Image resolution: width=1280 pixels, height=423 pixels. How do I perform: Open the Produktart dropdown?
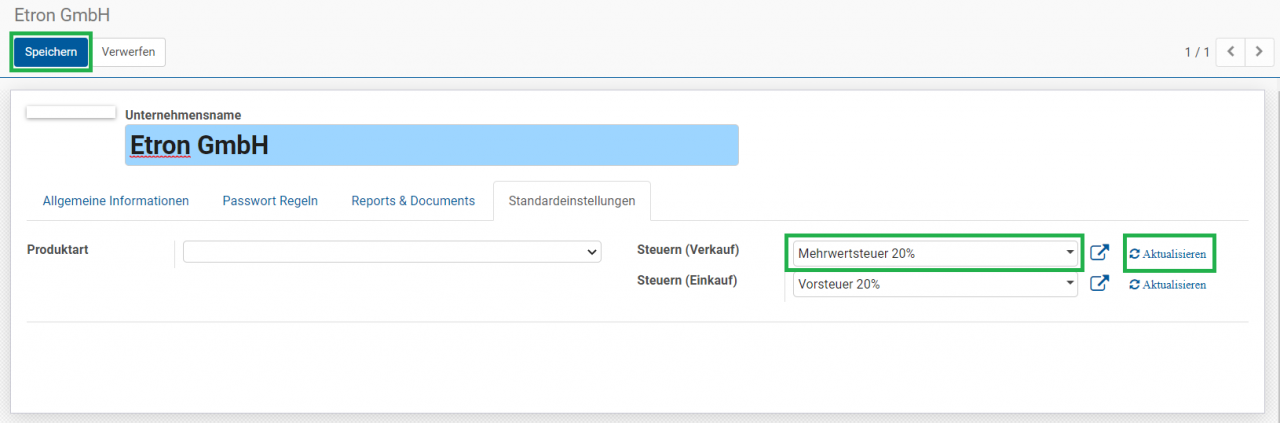click(392, 252)
